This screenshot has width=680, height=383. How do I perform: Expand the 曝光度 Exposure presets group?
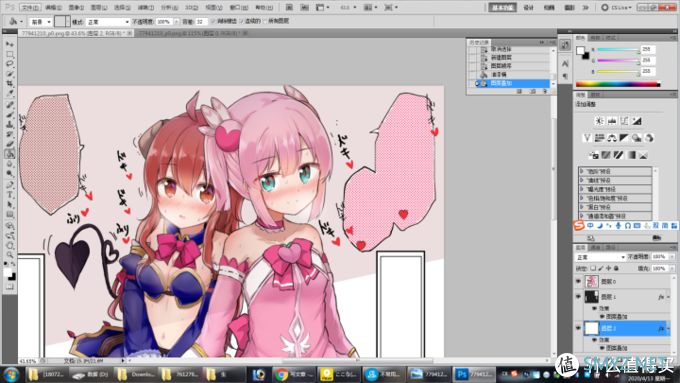(x=582, y=189)
